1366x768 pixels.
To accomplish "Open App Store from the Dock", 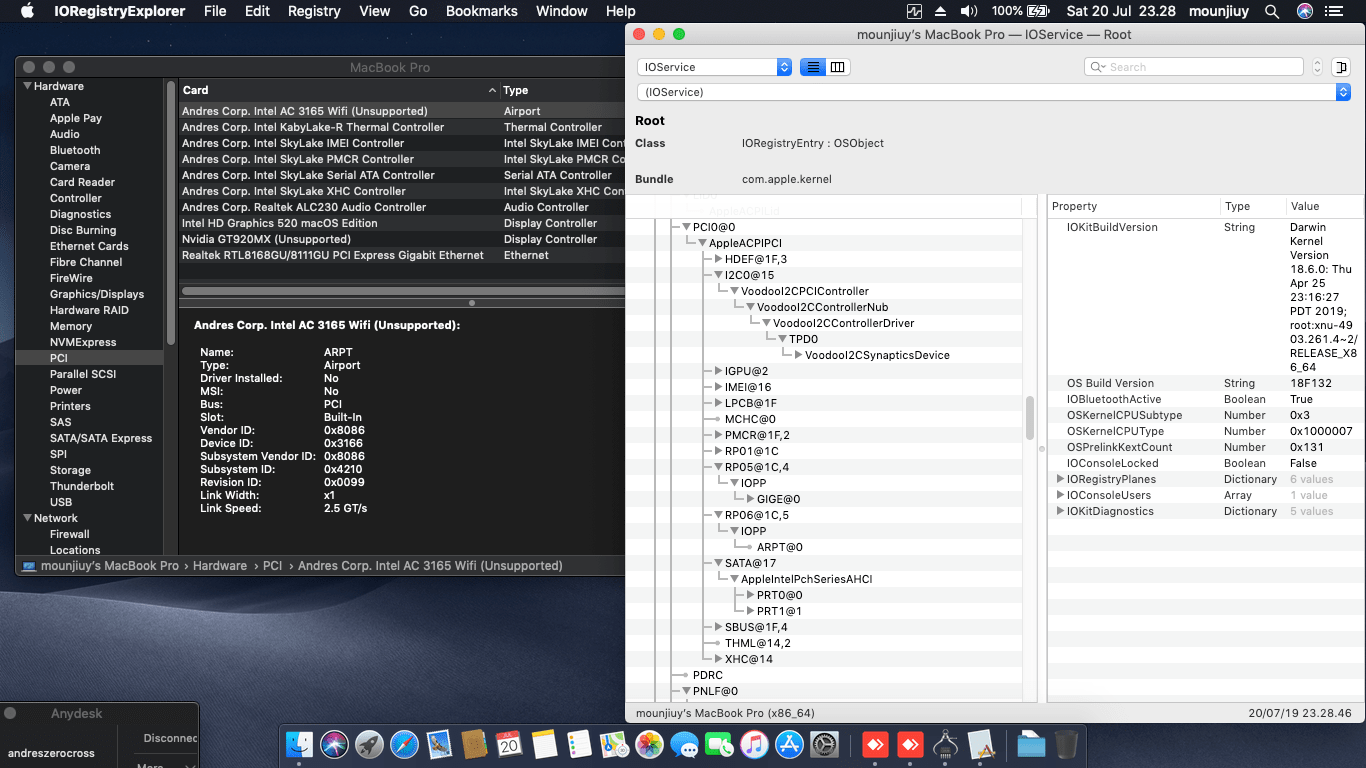I will point(789,744).
